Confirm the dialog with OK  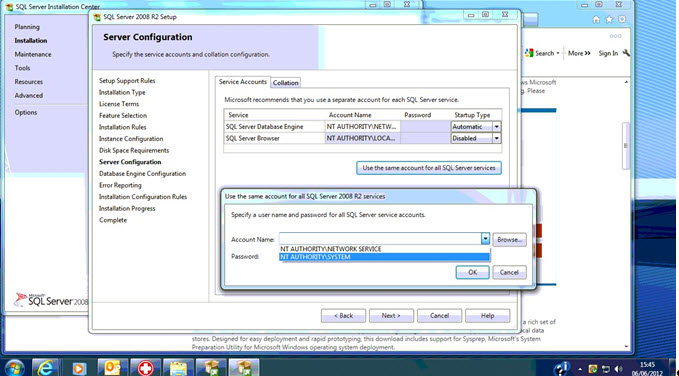(472, 272)
